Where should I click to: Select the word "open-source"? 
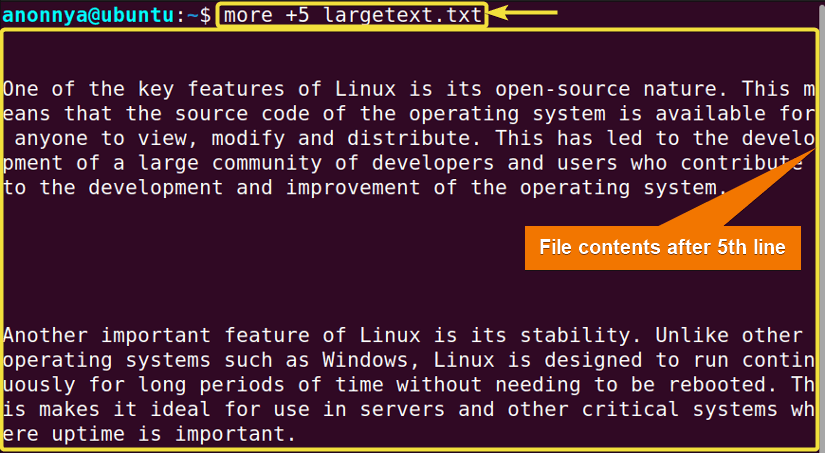[x=562, y=89]
